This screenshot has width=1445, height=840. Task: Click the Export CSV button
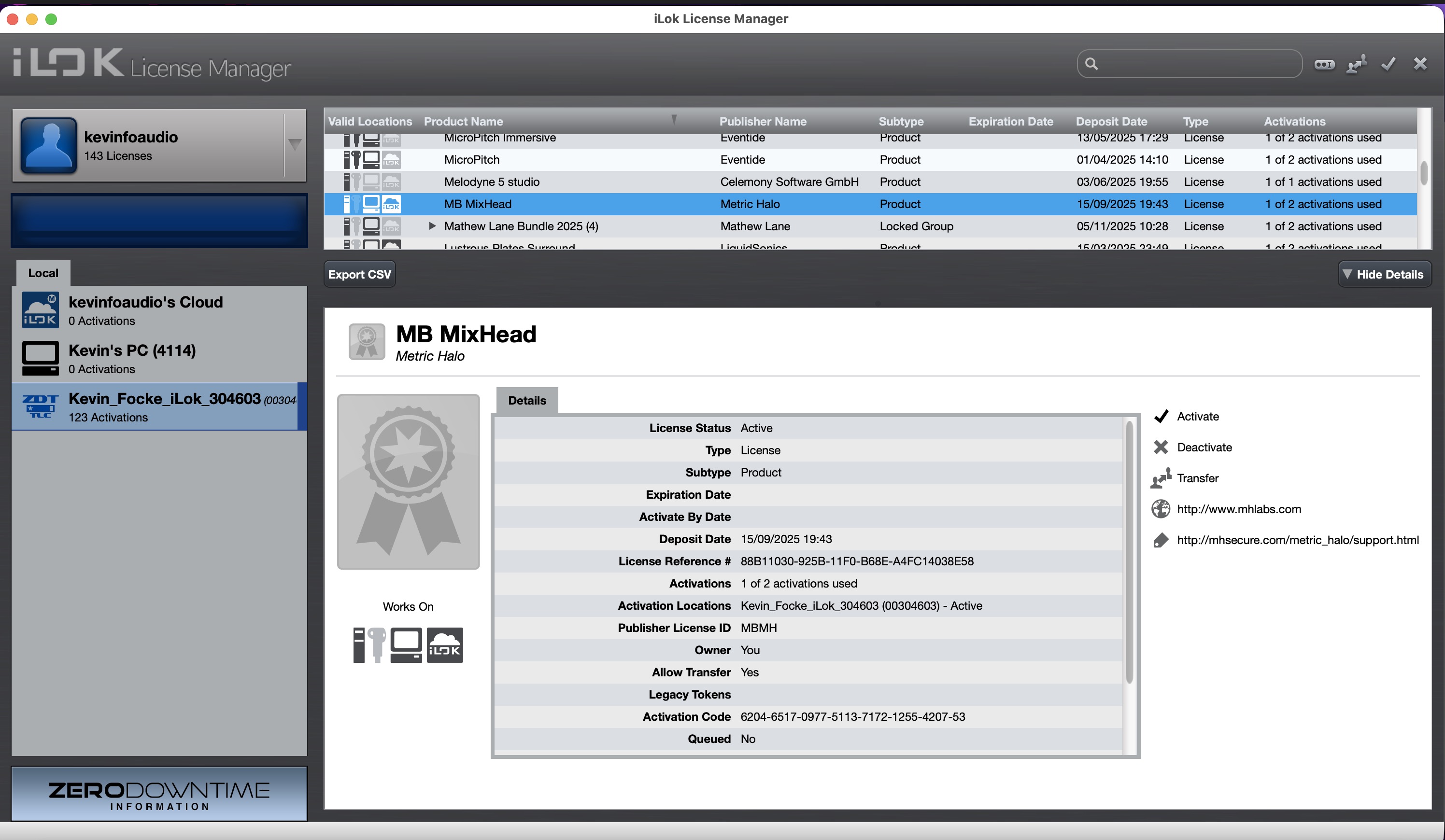point(359,275)
